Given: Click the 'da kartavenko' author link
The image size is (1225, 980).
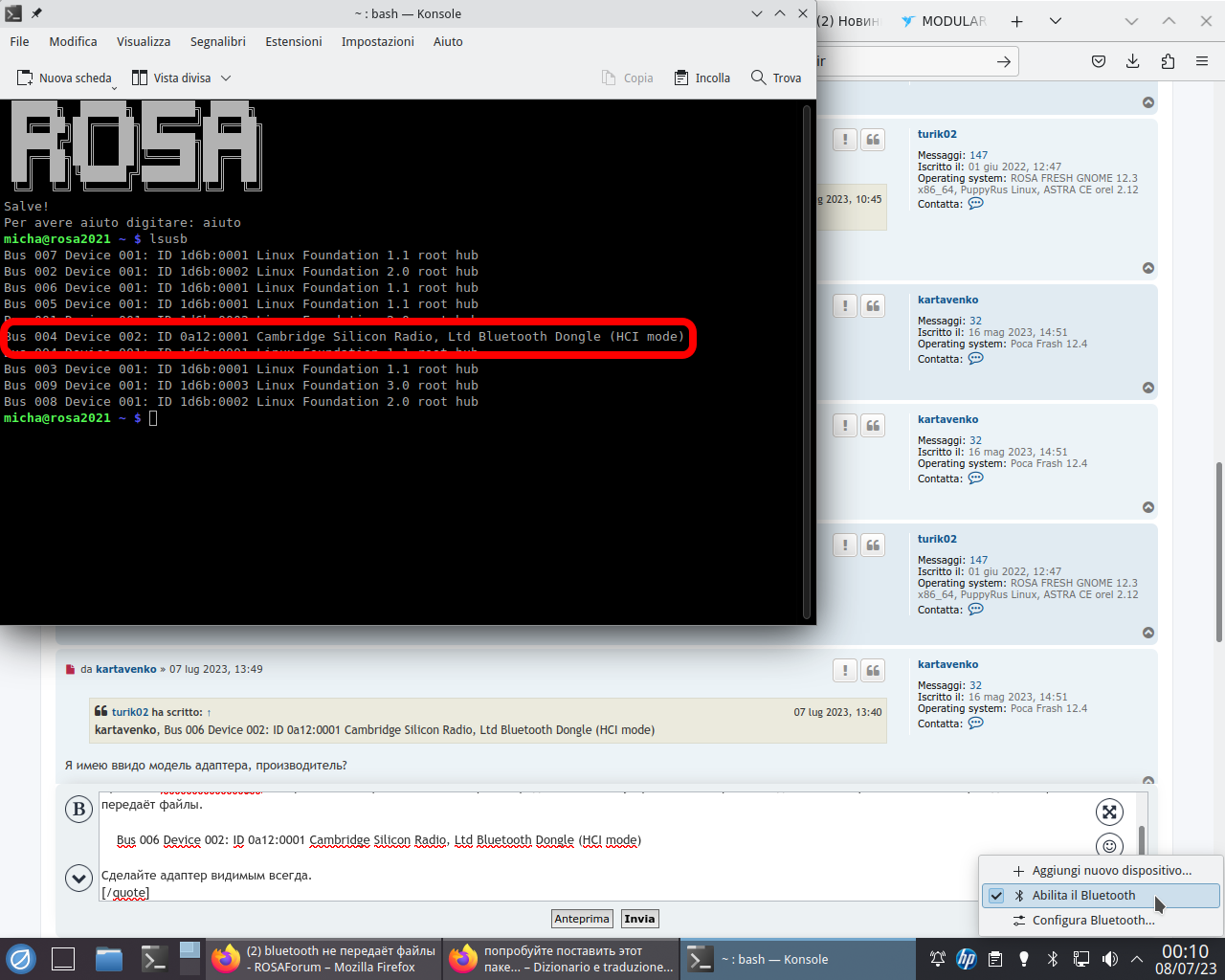Looking at the screenshot, I should click(125, 669).
